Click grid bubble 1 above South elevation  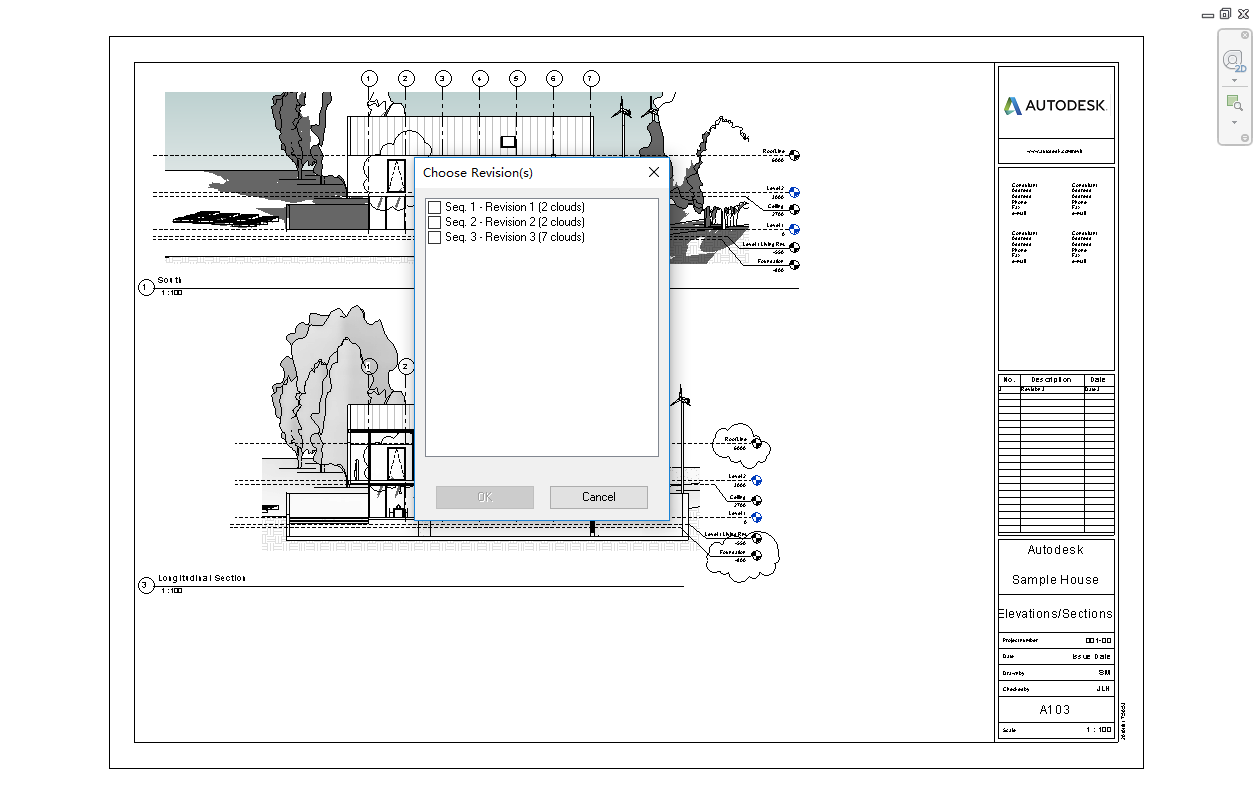368,77
